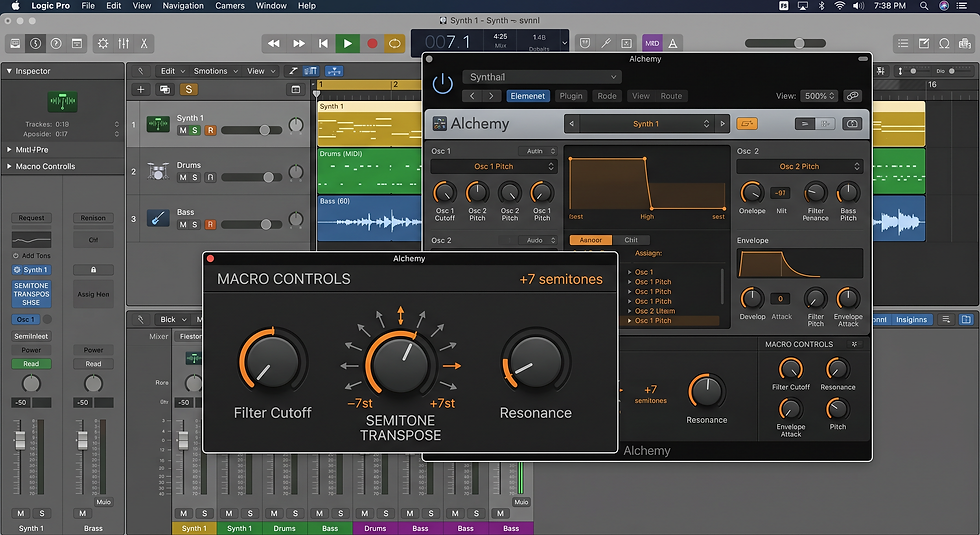Toggle the Inspector info icon
This screenshot has width=980, height=535.
pyautogui.click(x=36, y=44)
